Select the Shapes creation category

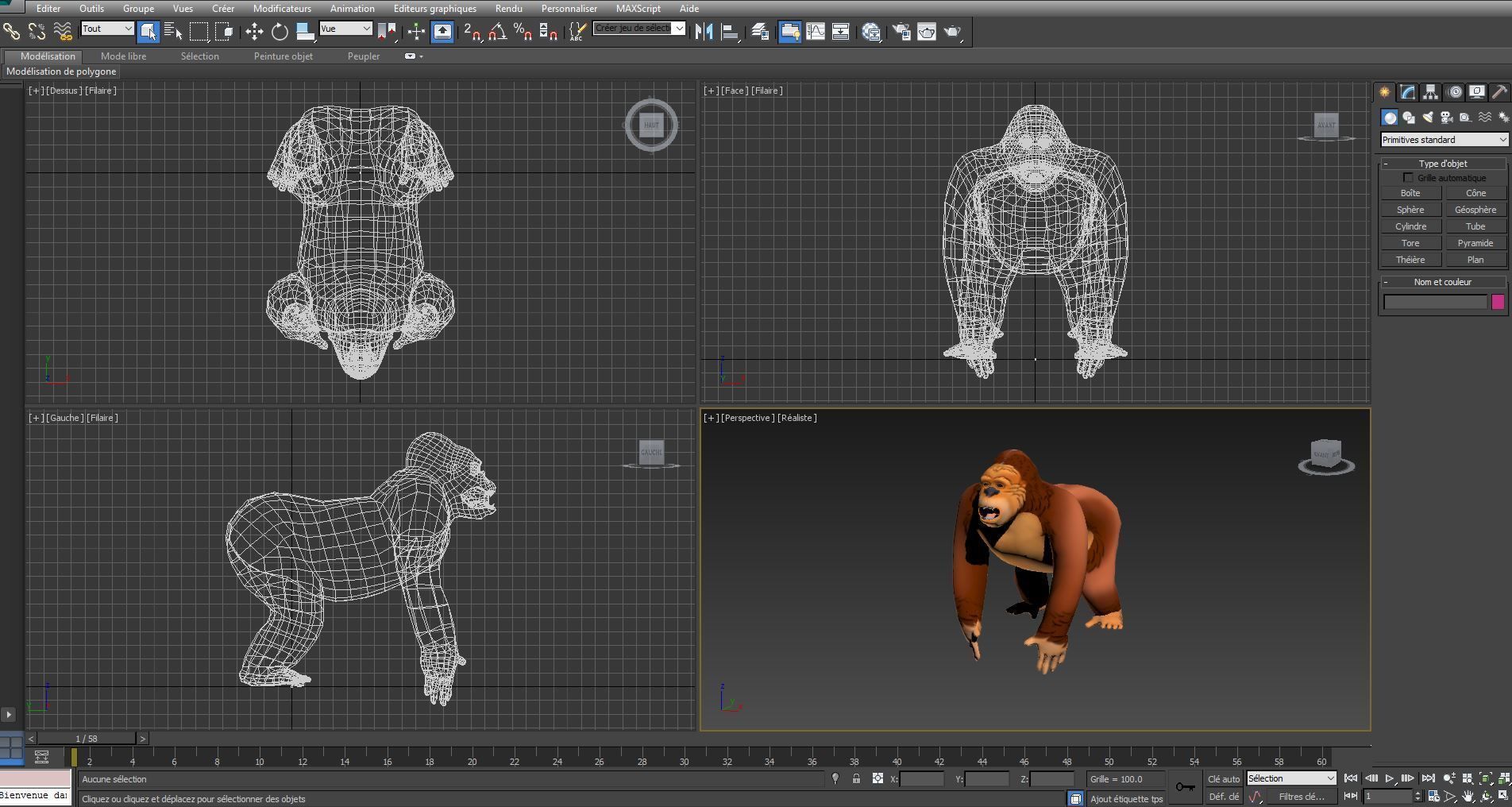(x=1408, y=118)
